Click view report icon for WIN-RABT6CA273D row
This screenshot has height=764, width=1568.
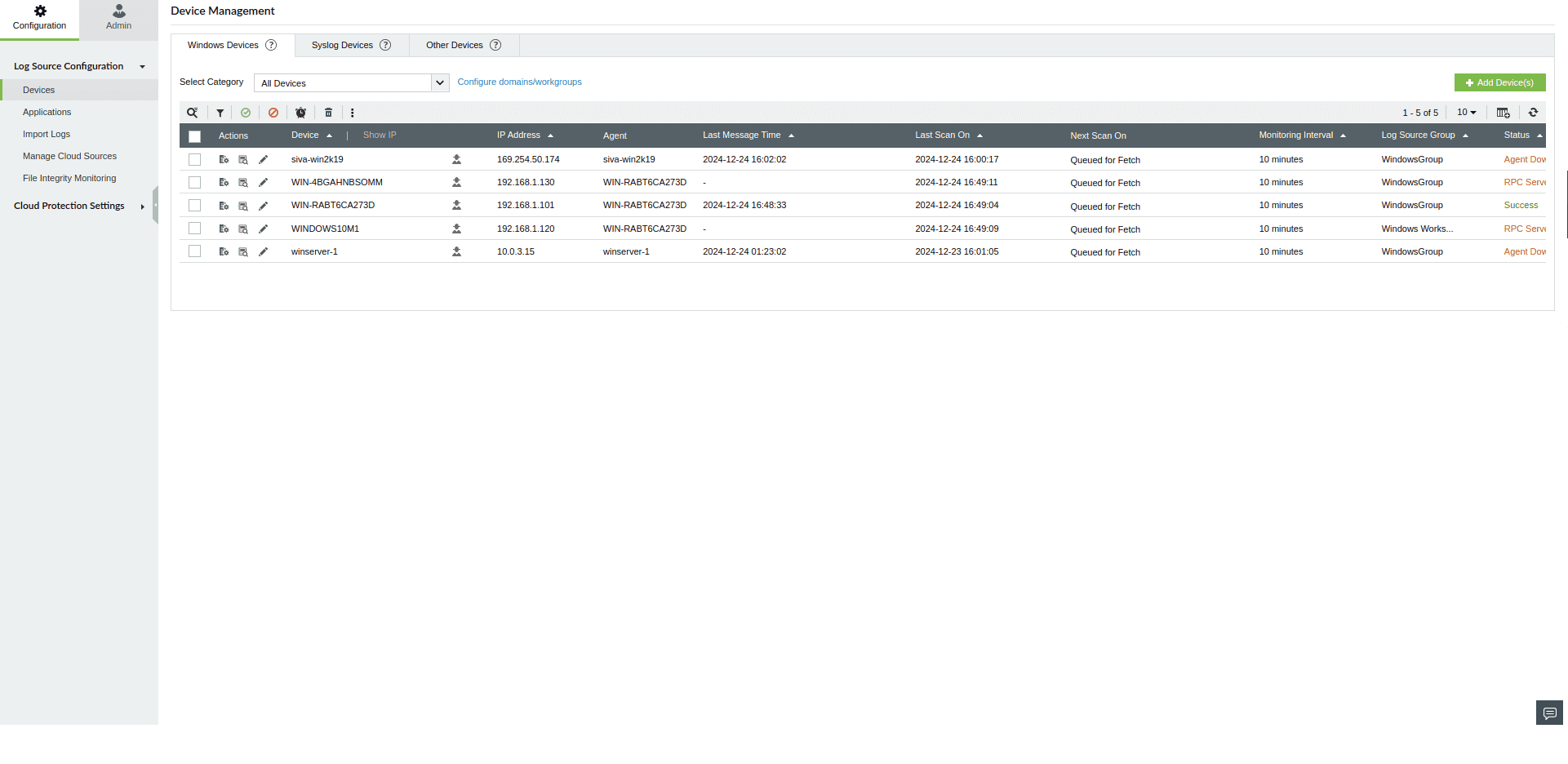pyautogui.click(x=243, y=206)
